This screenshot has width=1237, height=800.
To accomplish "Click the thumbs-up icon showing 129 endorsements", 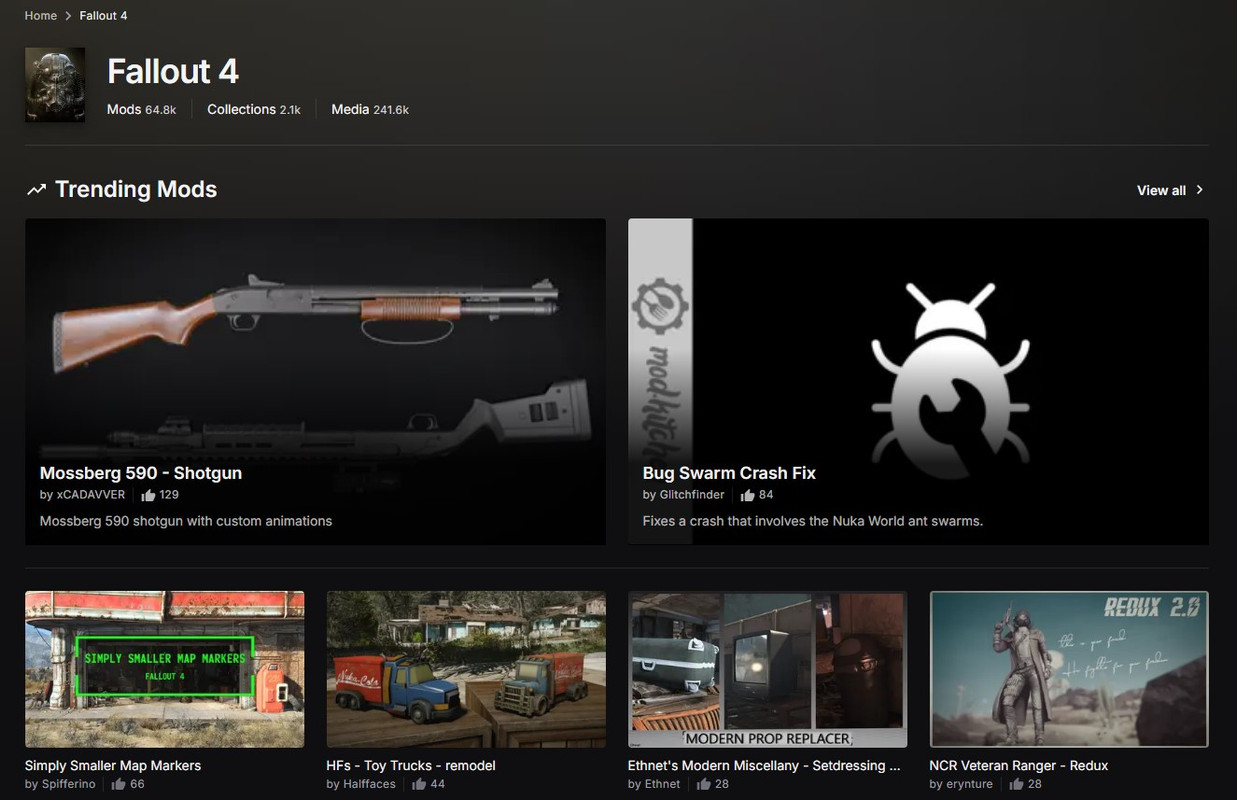I will tap(148, 495).
